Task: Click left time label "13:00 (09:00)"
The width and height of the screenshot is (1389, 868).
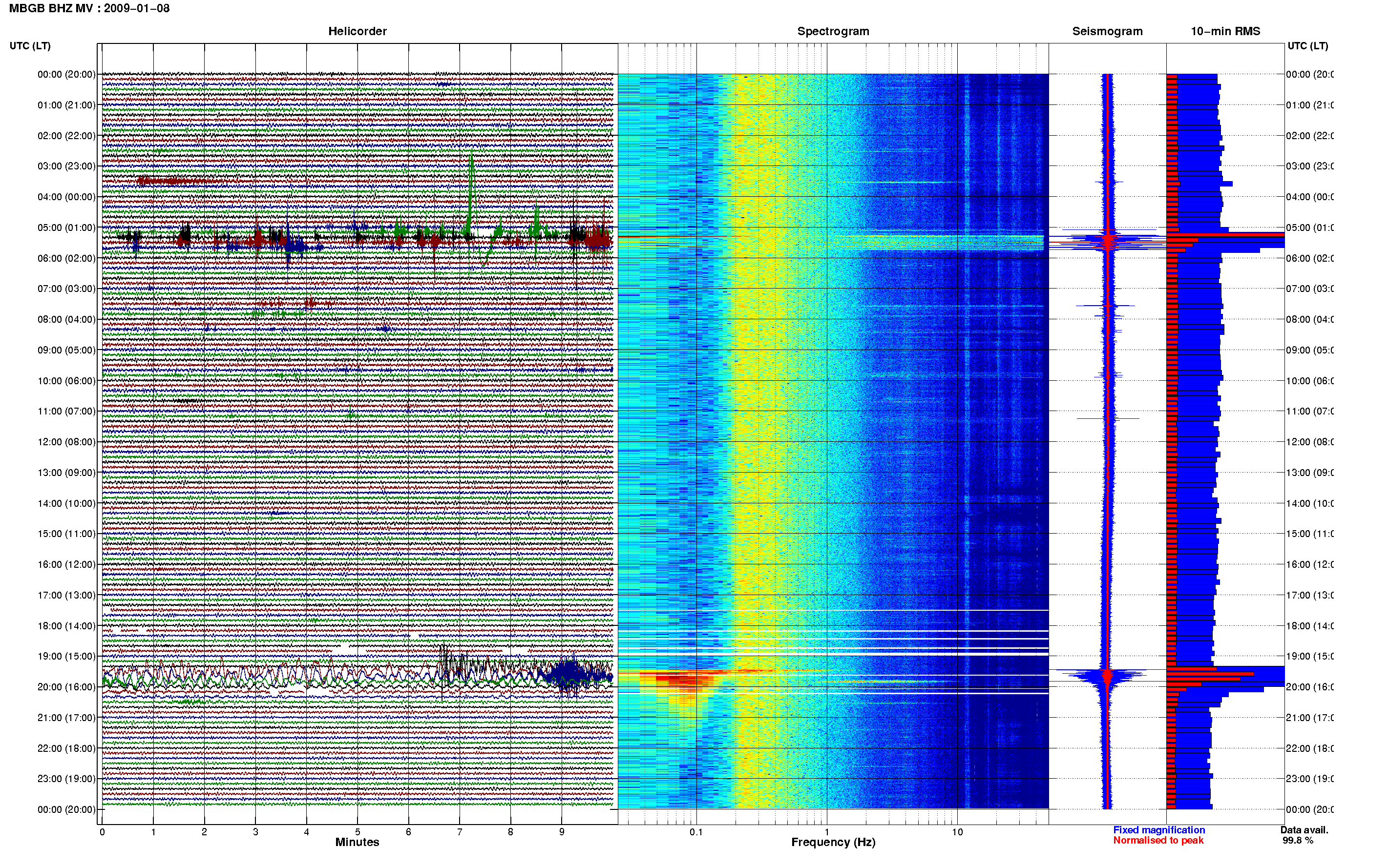Action: click(66, 473)
